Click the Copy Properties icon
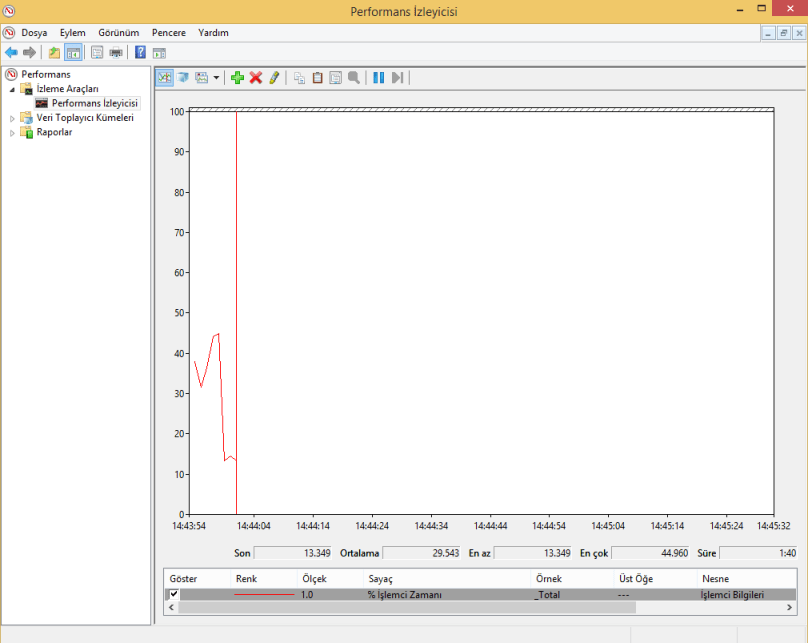The width and height of the screenshot is (808, 643). click(x=300, y=77)
